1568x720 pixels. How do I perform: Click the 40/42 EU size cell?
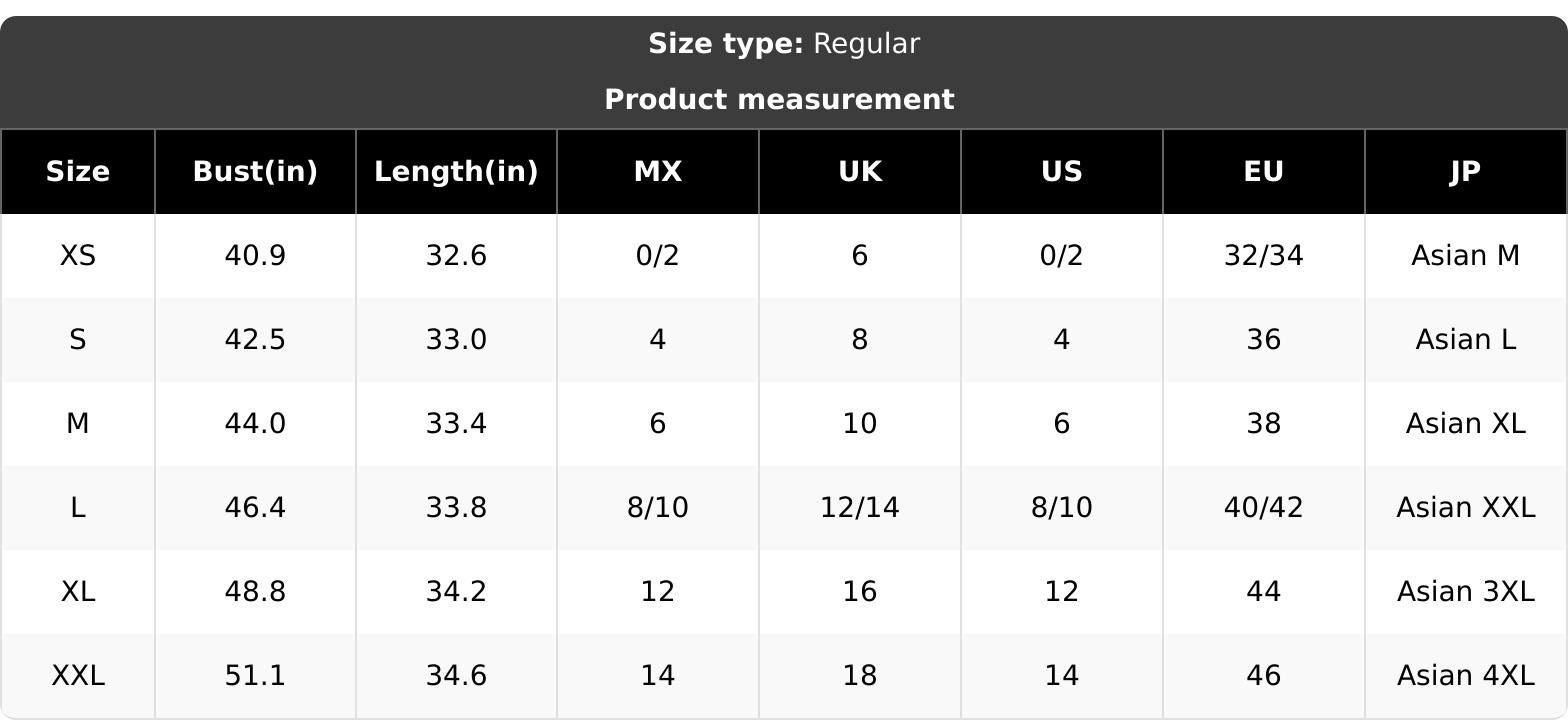(1264, 508)
